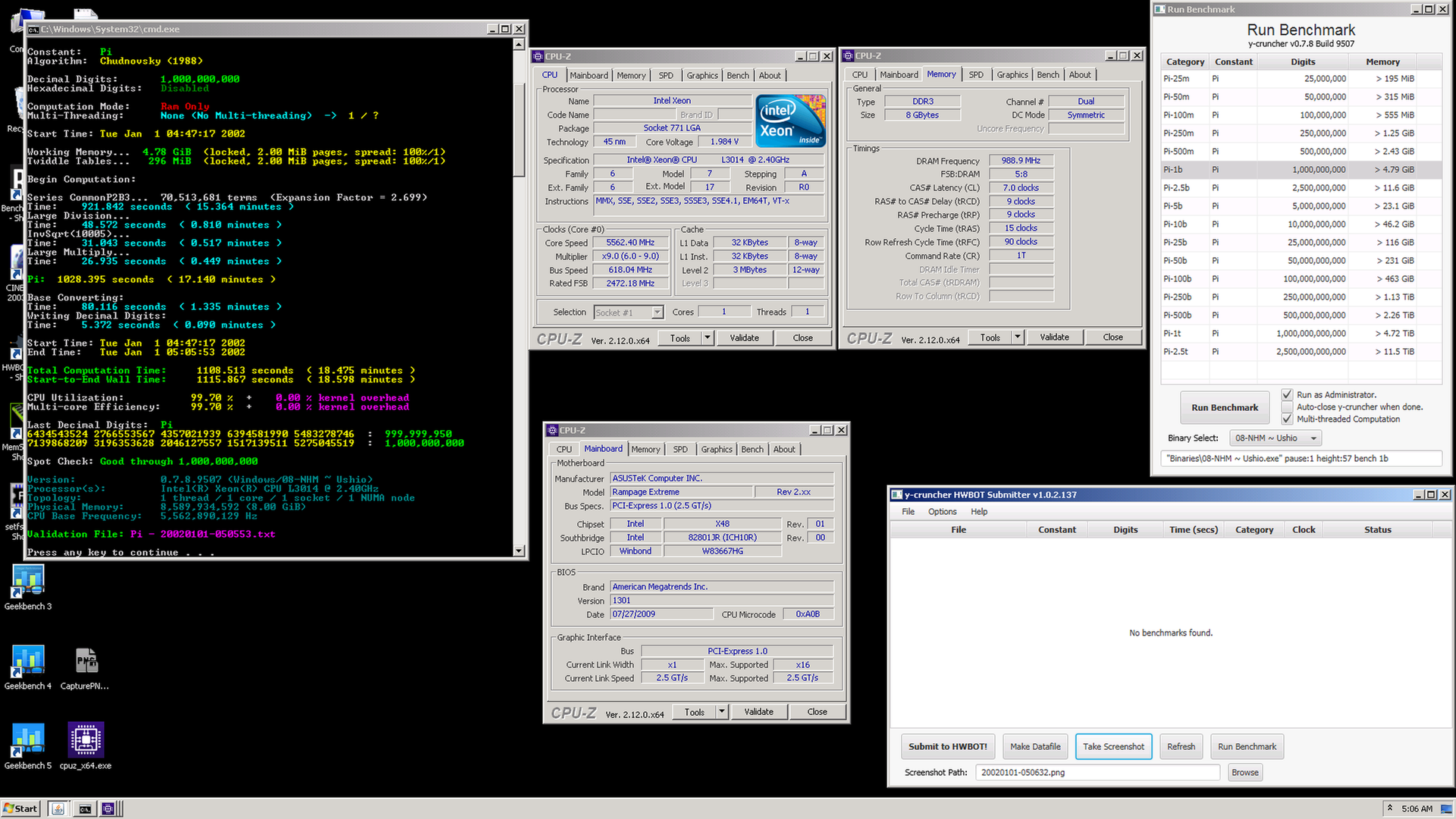
Task: Launch cpuz_x64.exe from the desktop
Action: (x=86, y=747)
